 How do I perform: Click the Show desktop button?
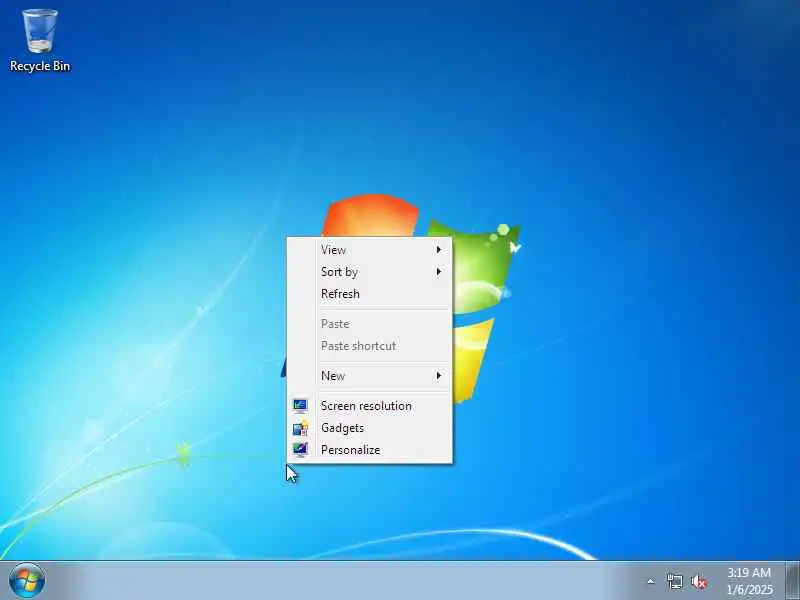pyautogui.click(x=792, y=581)
